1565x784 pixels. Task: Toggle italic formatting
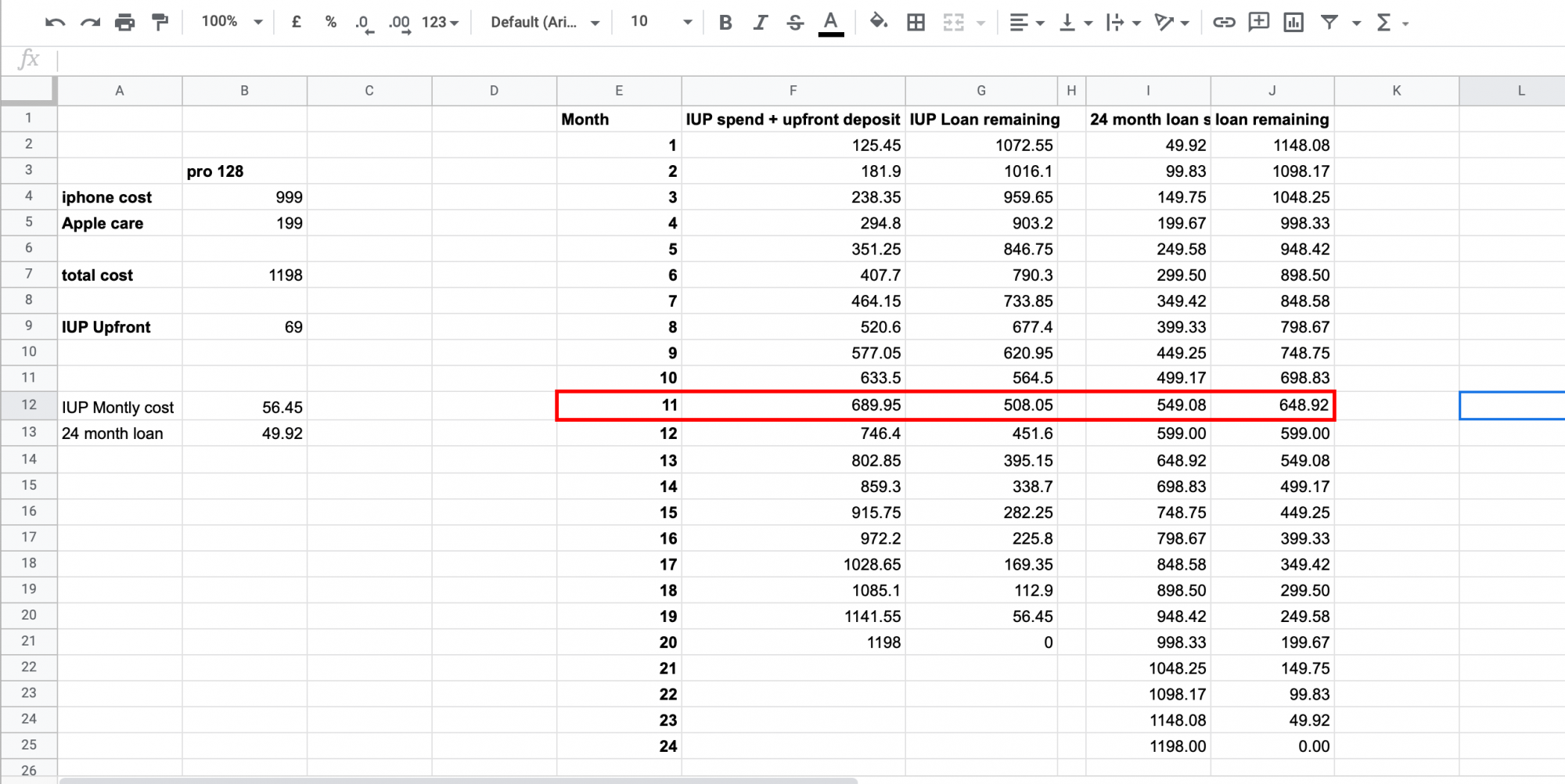click(760, 23)
